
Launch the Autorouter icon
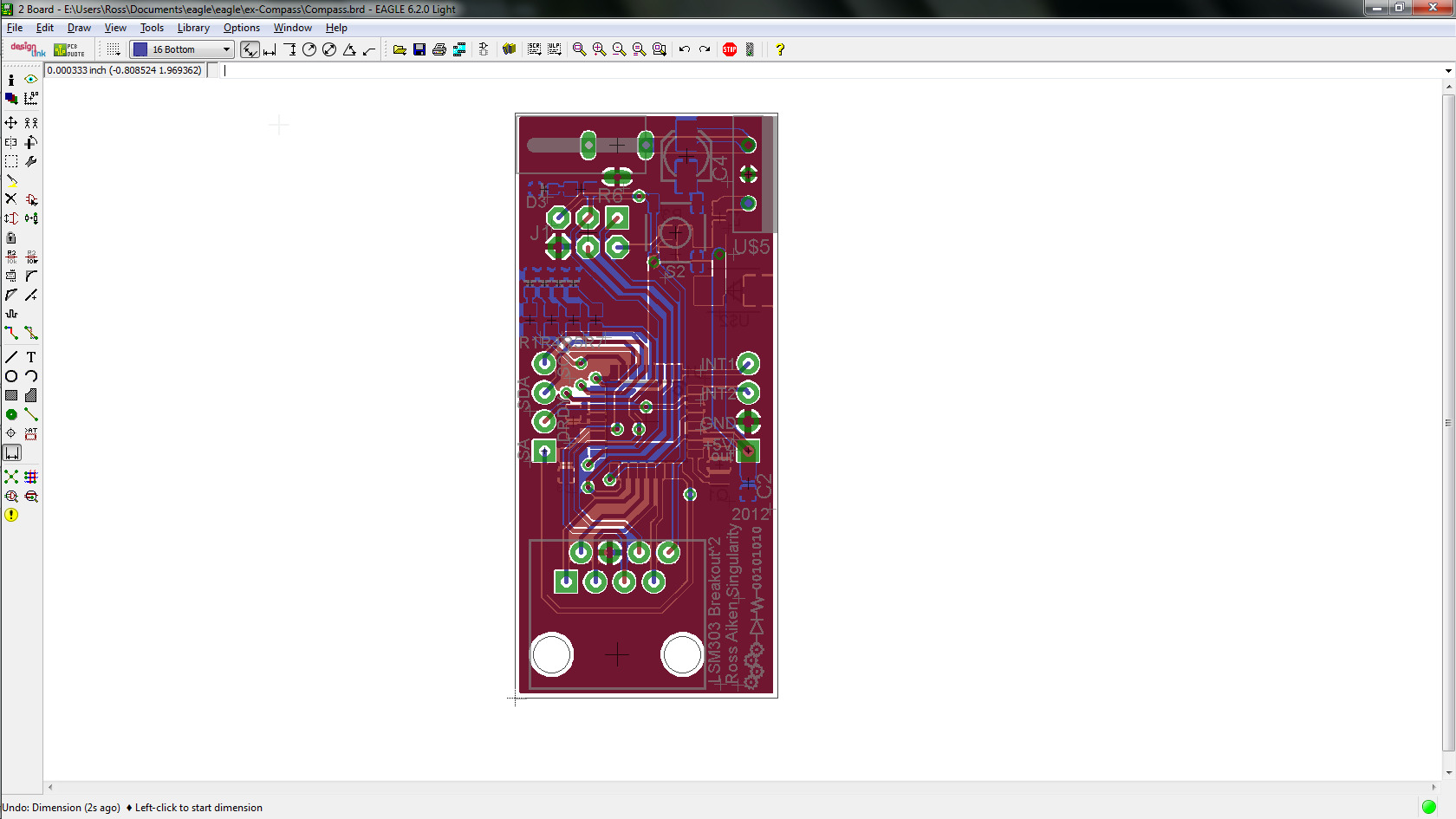pyautogui.click(x=31, y=477)
